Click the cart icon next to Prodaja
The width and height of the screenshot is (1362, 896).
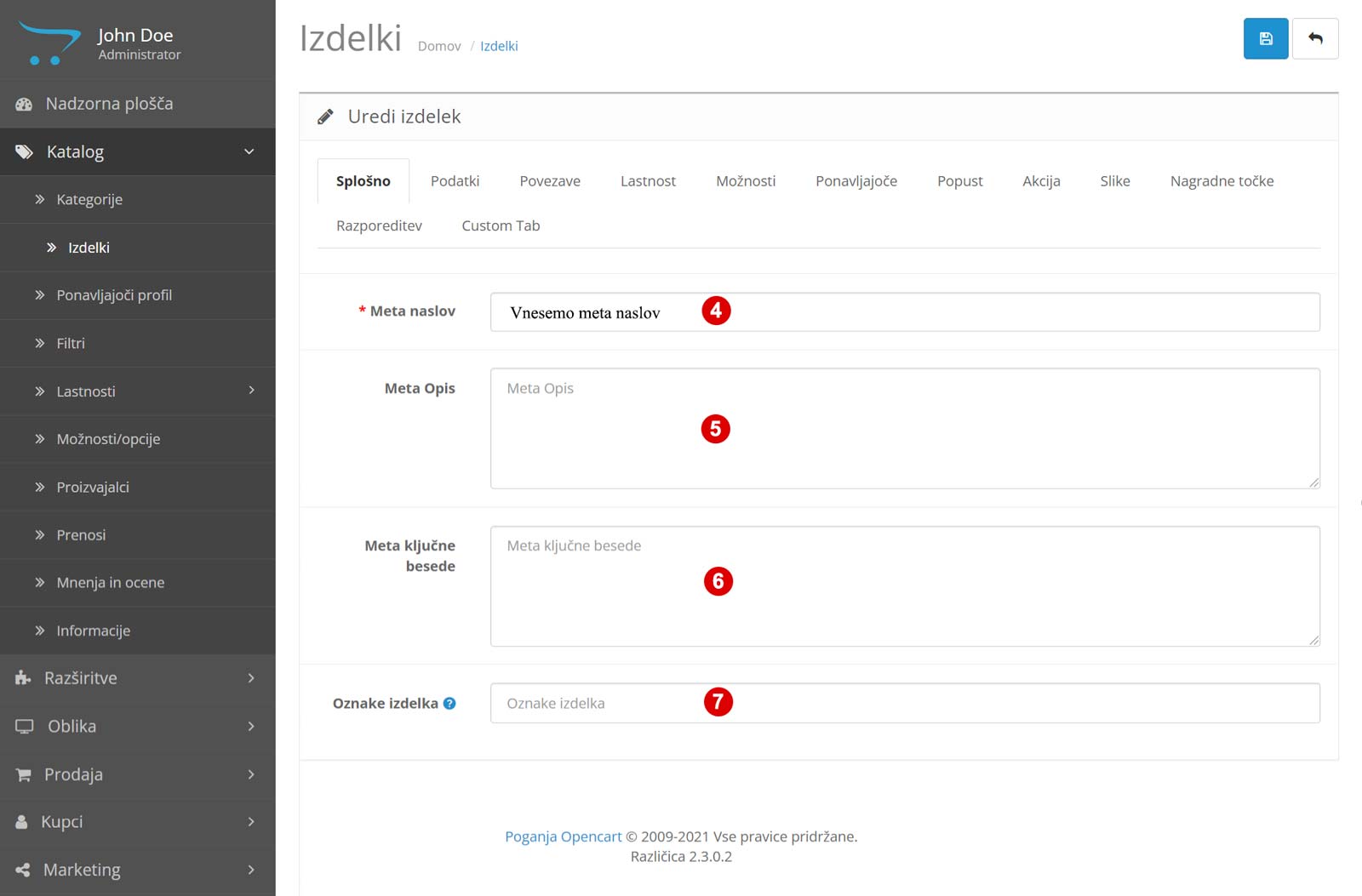point(22,774)
